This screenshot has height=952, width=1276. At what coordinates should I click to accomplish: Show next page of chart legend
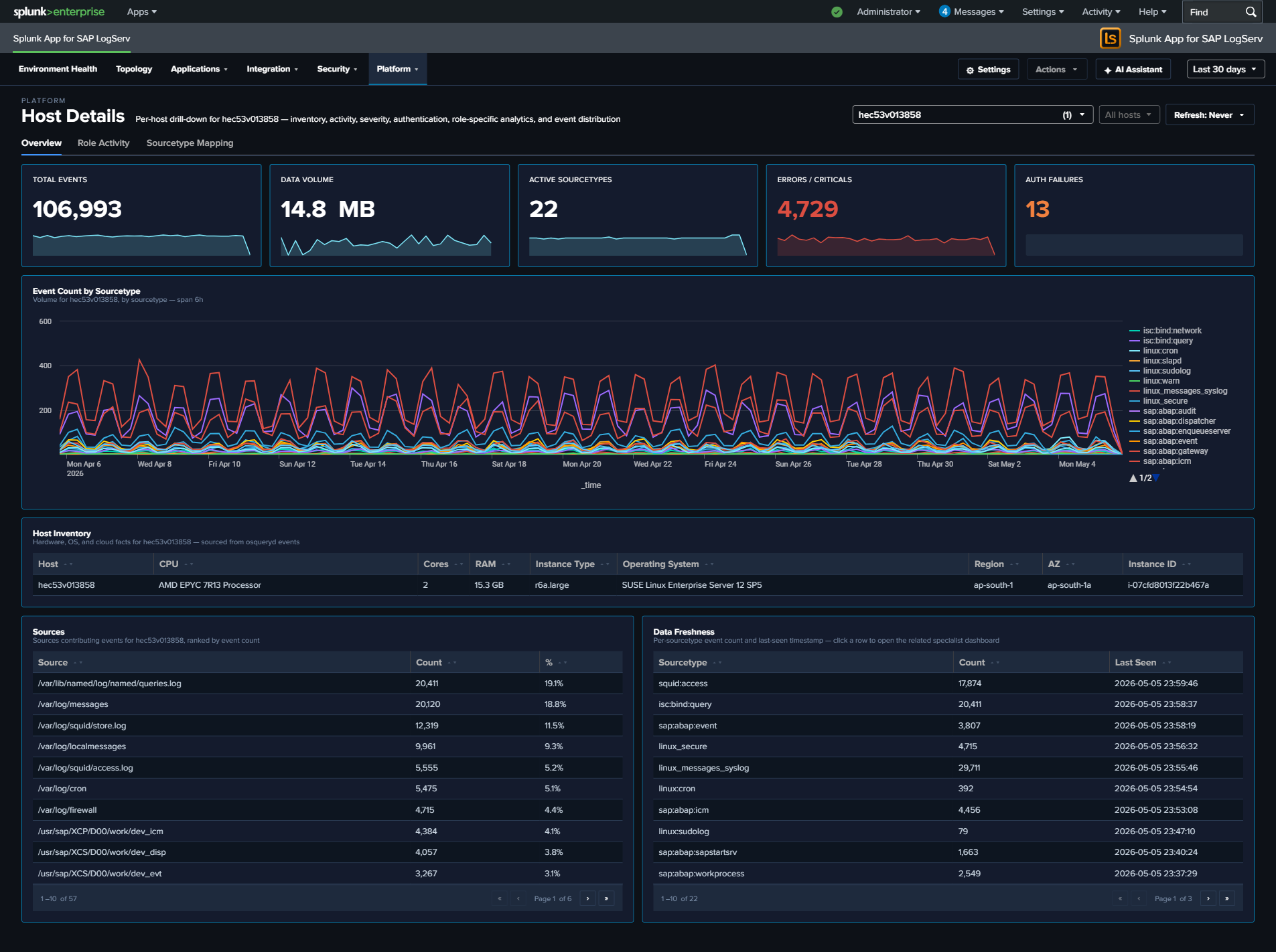tap(1156, 478)
